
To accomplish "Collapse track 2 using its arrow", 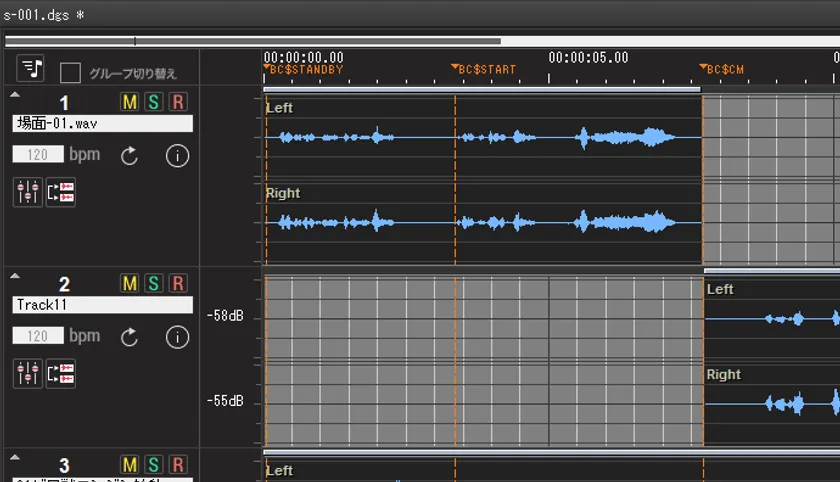I will (x=15, y=276).
